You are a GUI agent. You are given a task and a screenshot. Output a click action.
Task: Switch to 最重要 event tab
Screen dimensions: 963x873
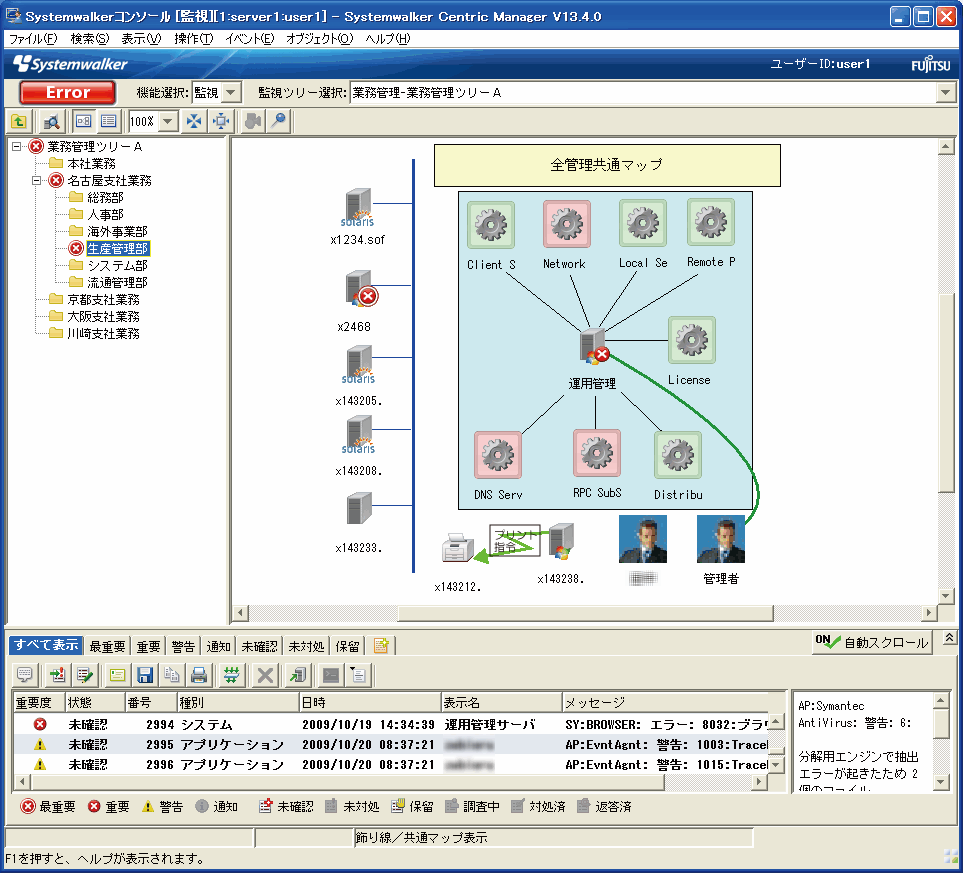point(107,646)
